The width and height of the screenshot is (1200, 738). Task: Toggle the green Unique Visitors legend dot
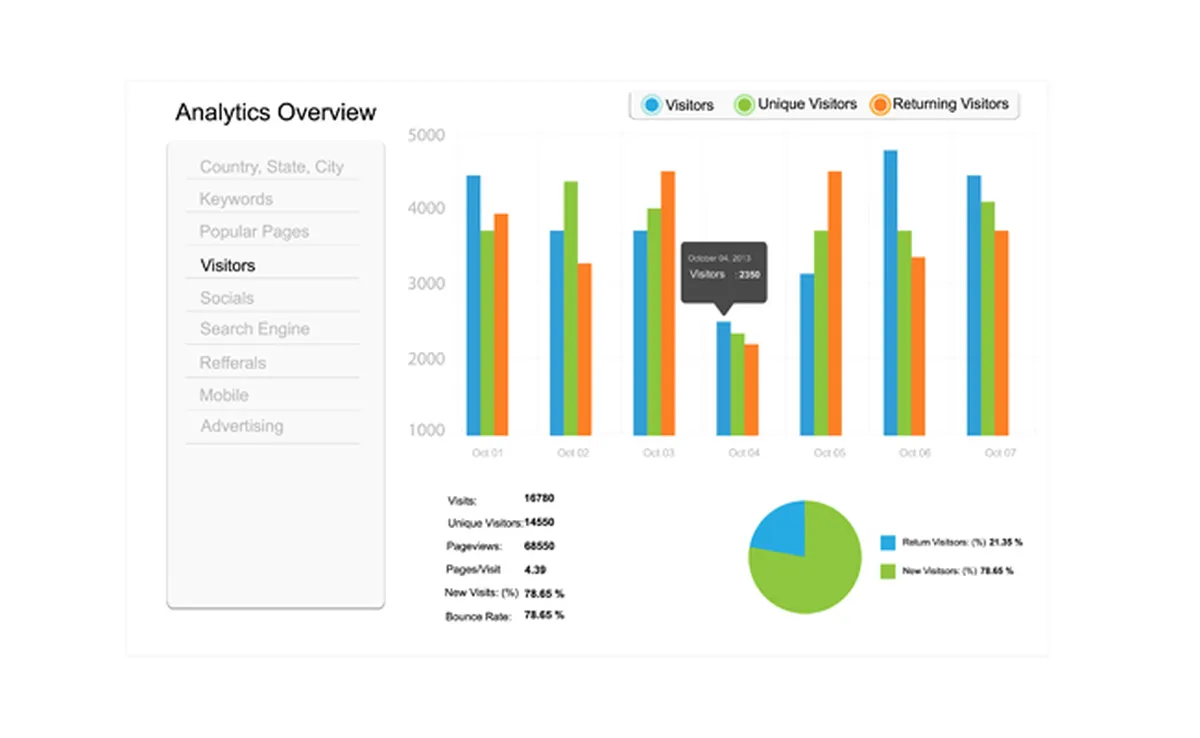[x=744, y=104]
